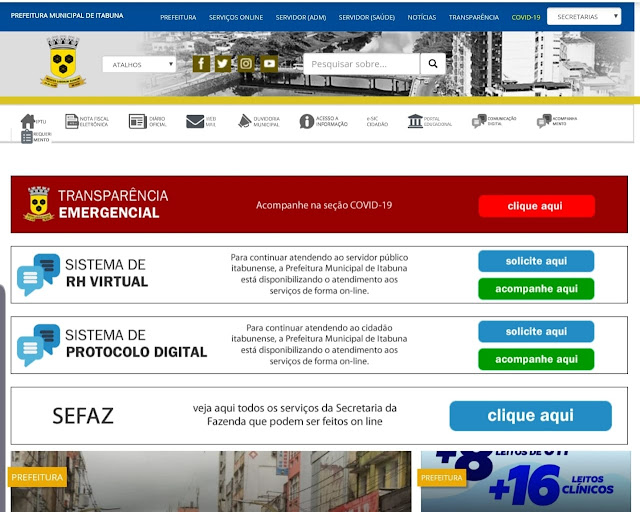
Task: Open the IPTU house icon shortcut
Action: pos(28,121)
